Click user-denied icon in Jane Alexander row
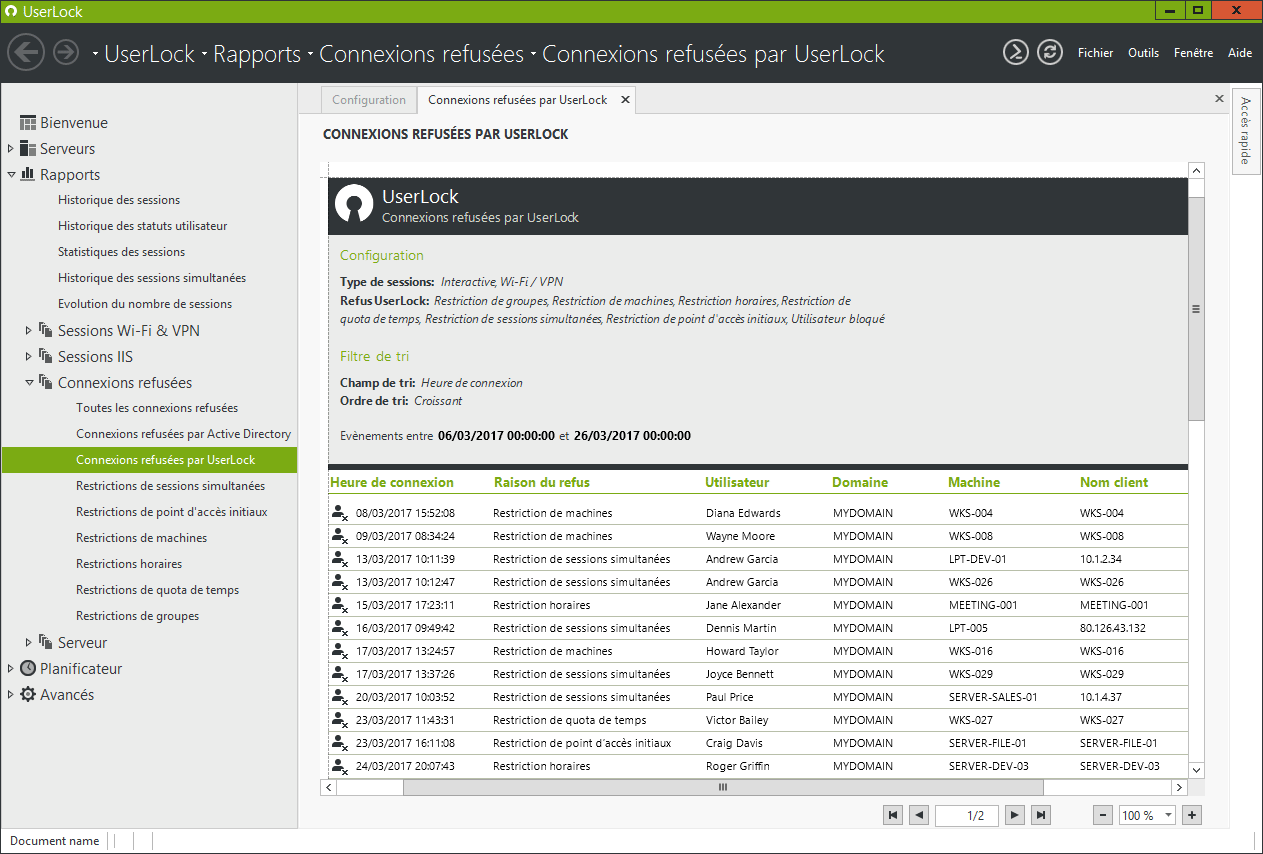The image size is (1263, 854). click(339, 605)
